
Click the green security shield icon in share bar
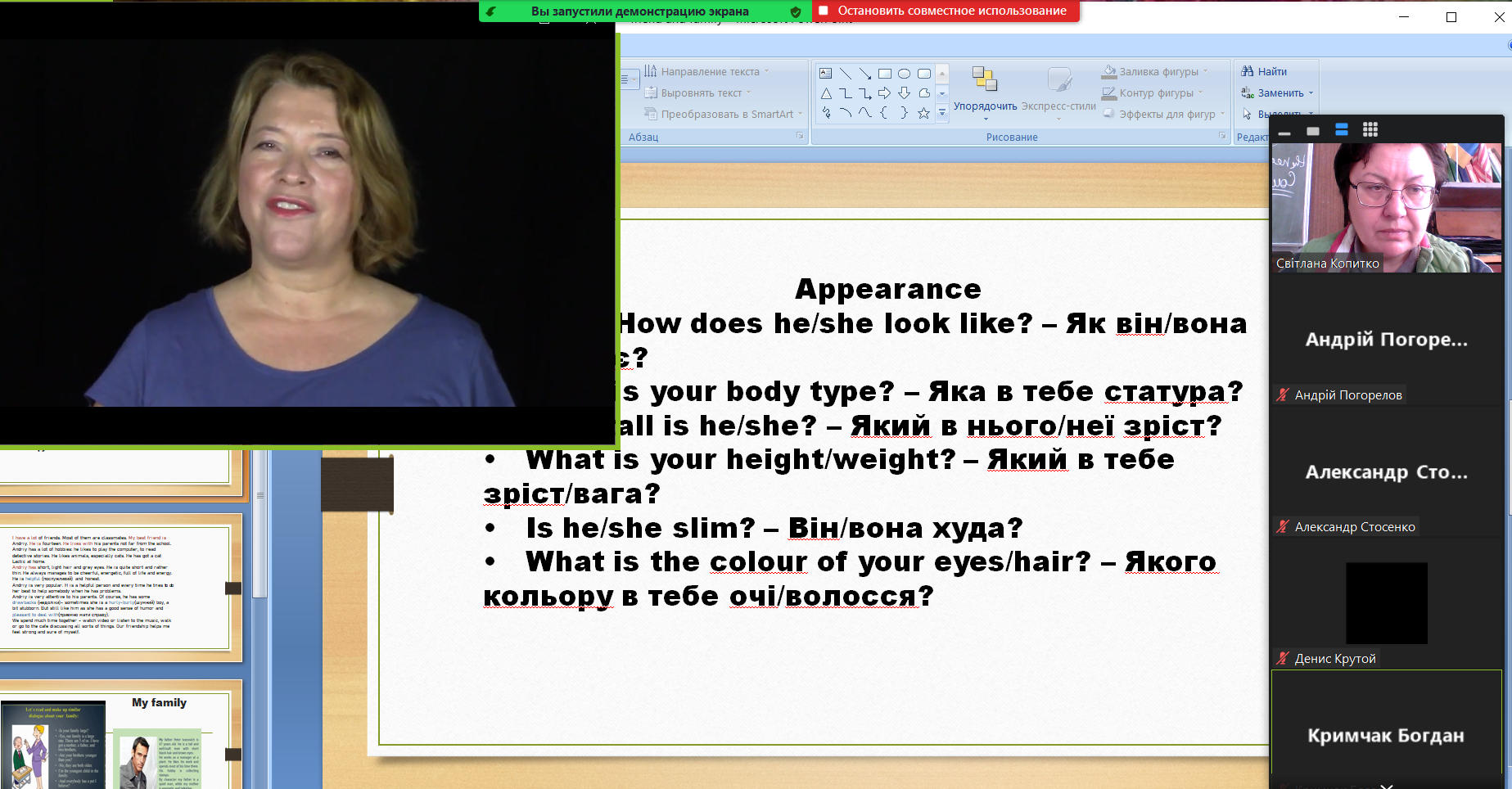pos(796,11)
